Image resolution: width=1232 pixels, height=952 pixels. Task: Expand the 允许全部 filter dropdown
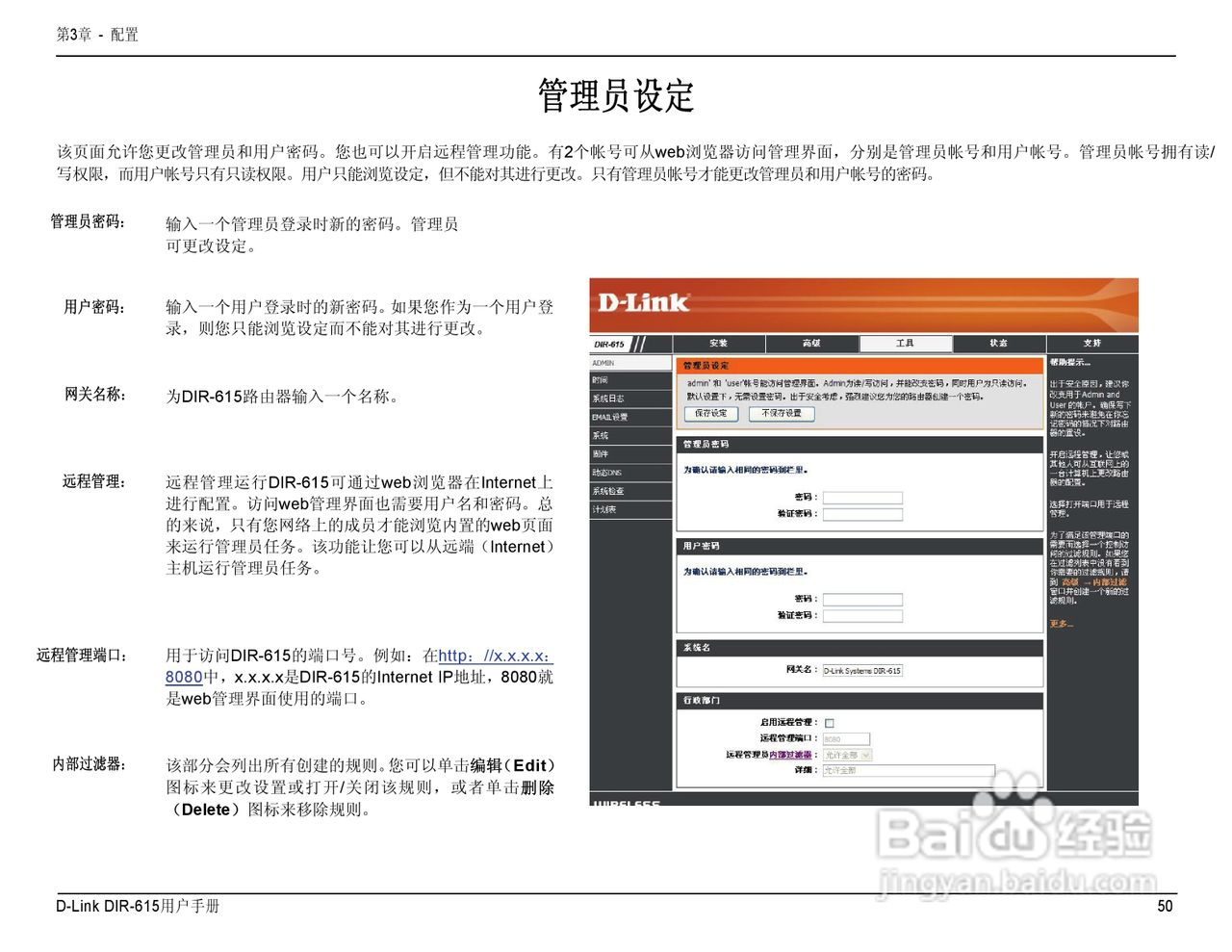(846, 756)
